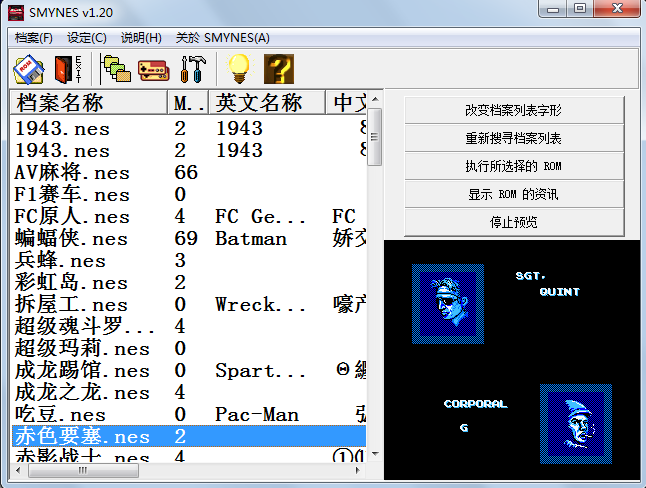
Task: Click the 停止预览 button
Action: (x=514, y=222)
